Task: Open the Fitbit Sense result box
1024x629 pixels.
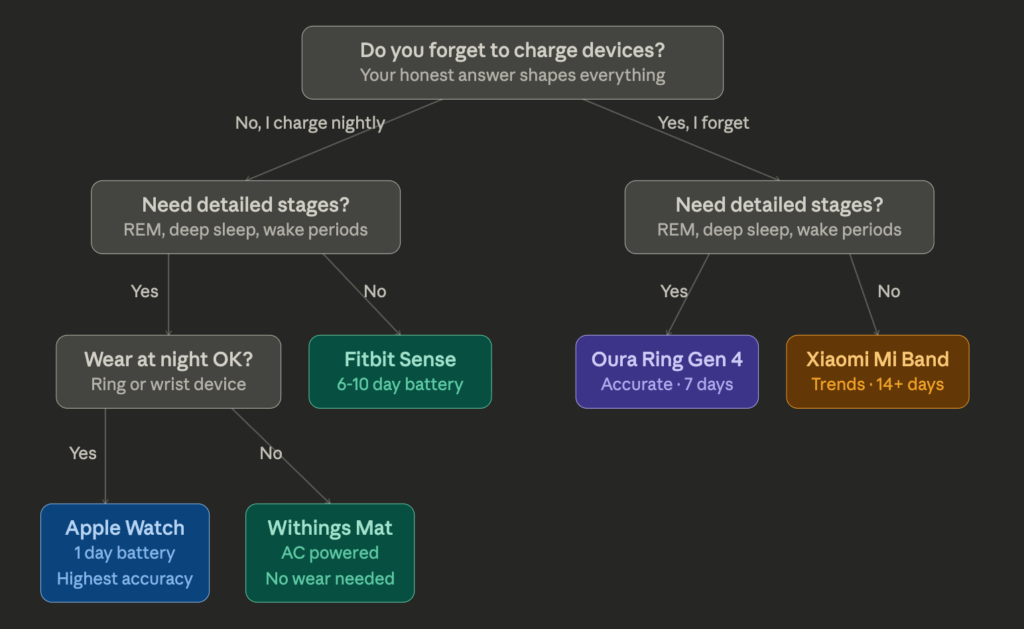Action: [400, 372]
